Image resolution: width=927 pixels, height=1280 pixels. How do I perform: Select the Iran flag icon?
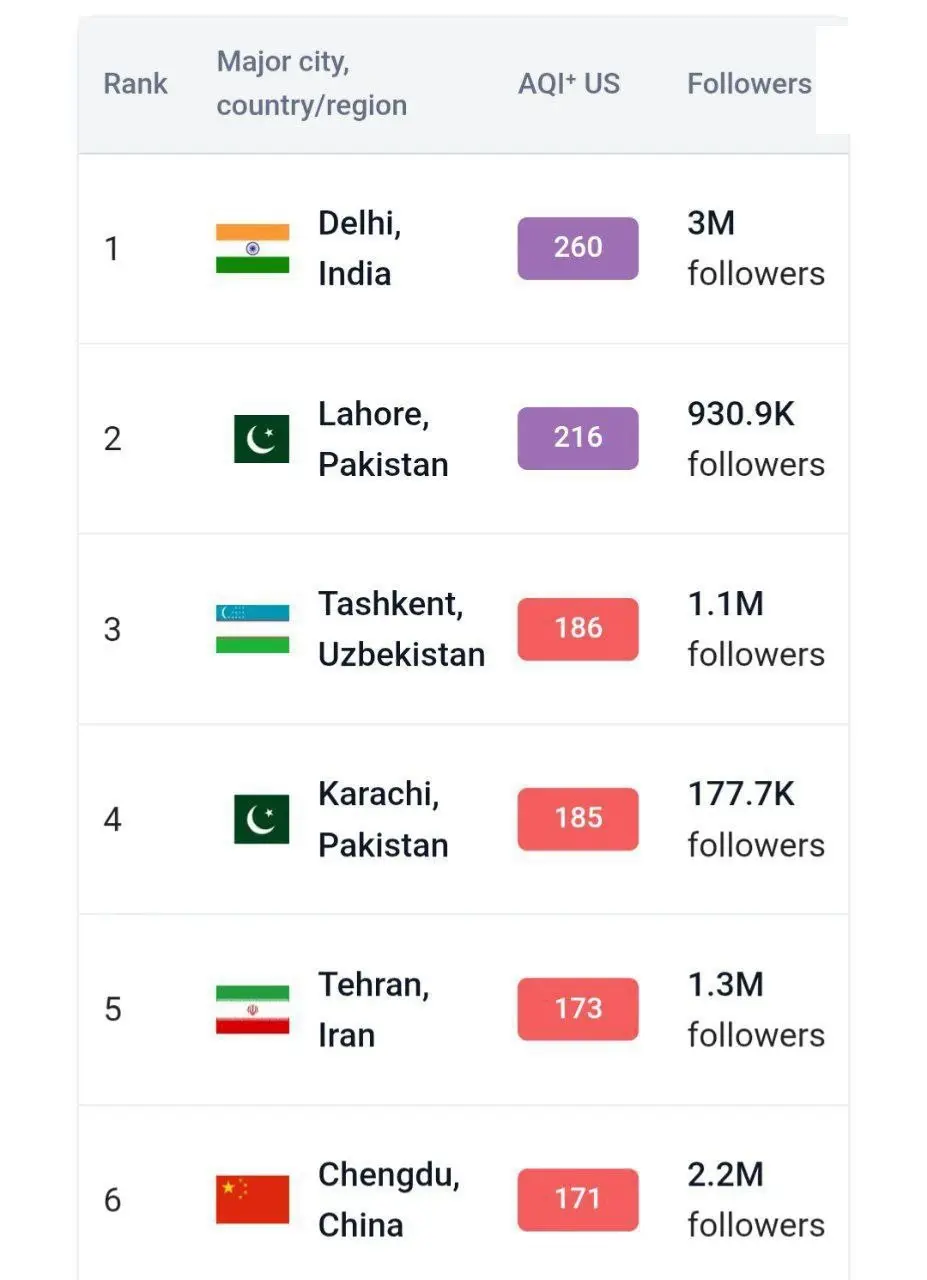point(251,1009)
